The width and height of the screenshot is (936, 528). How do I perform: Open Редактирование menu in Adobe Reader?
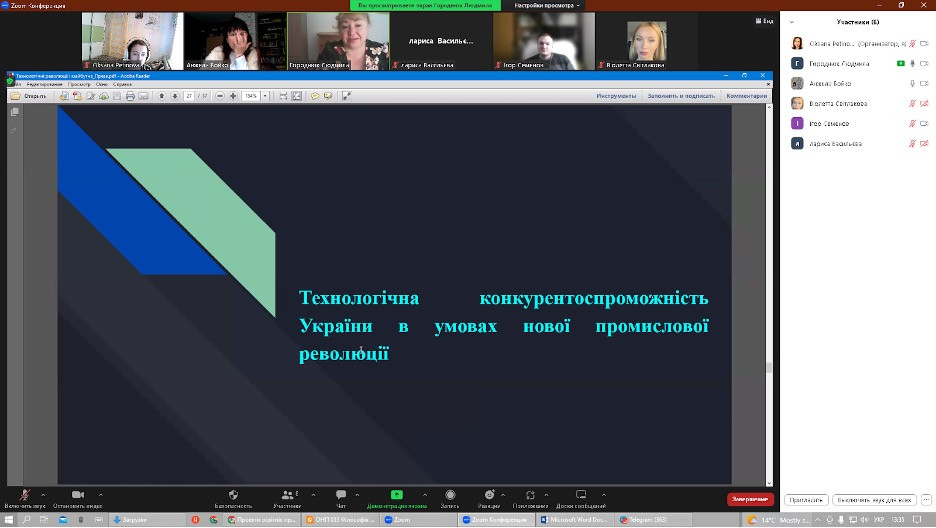tap(45, 85)
